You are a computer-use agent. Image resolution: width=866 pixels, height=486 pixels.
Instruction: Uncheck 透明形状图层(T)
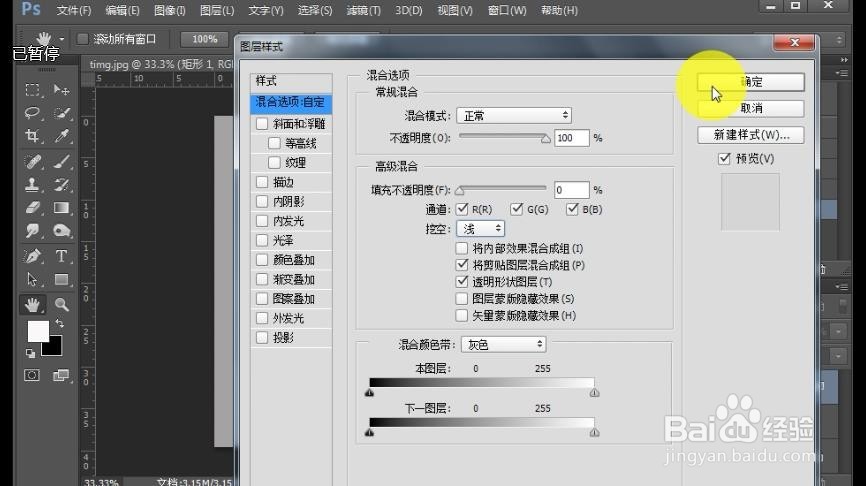coord(462,281)
